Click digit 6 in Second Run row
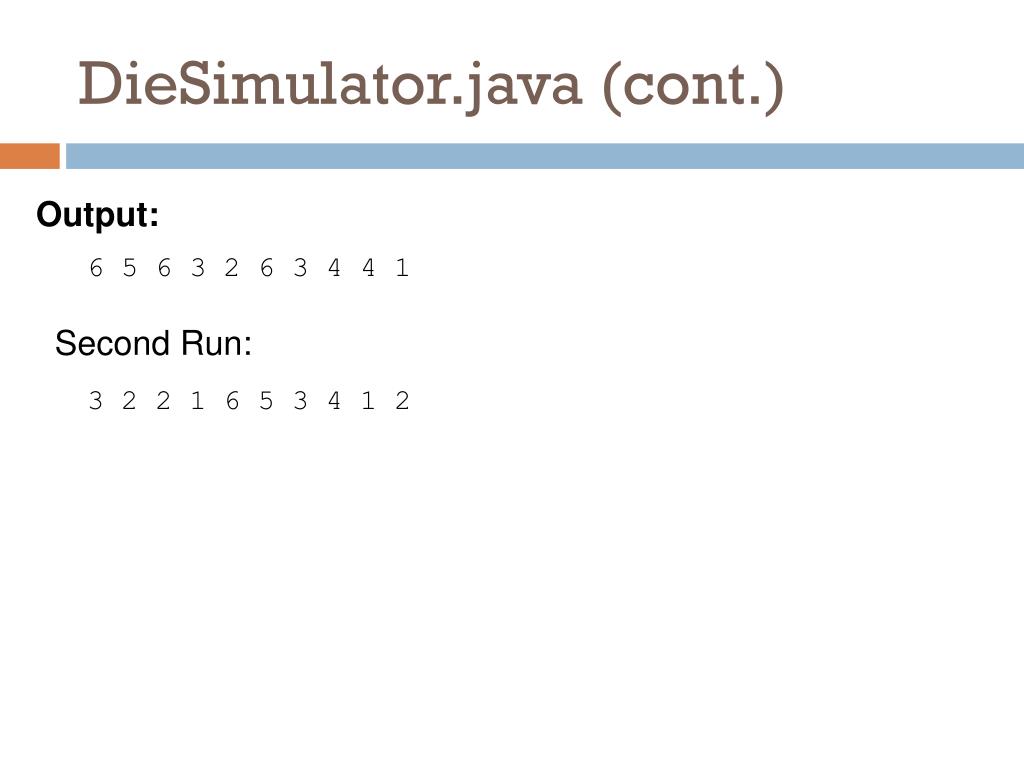The image size is (1024, 768). pos(232,400)
